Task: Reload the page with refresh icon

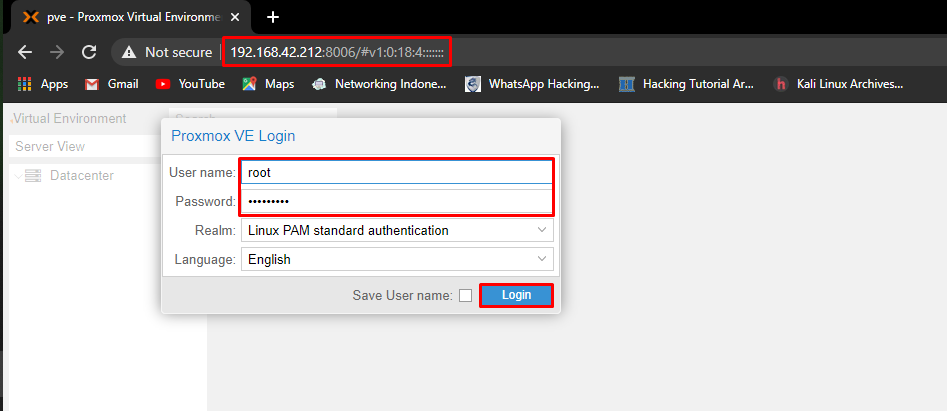Action: tap(89, 53)
